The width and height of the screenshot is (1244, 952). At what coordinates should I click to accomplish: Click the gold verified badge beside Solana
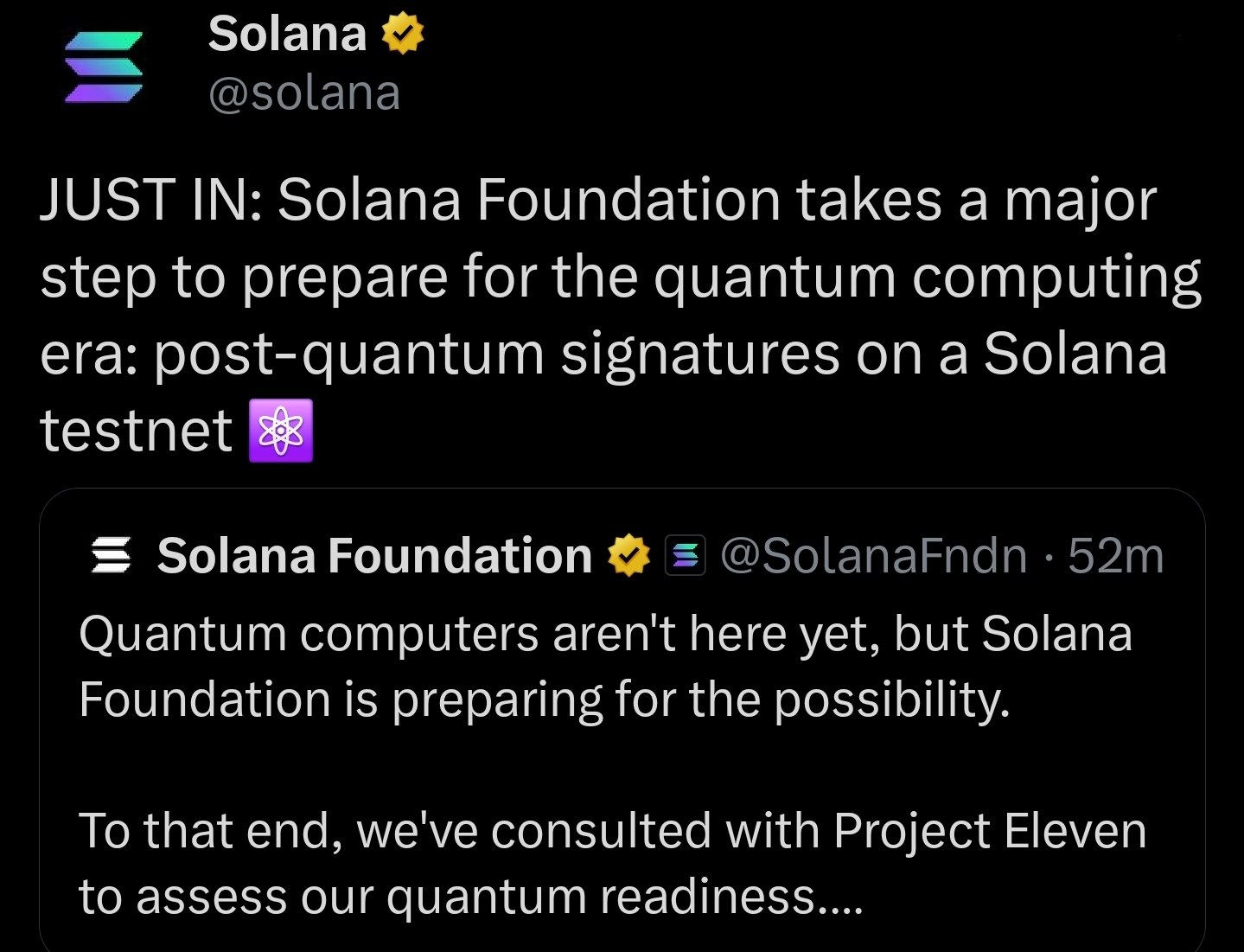pyautogui.click(x=400, y=35)
